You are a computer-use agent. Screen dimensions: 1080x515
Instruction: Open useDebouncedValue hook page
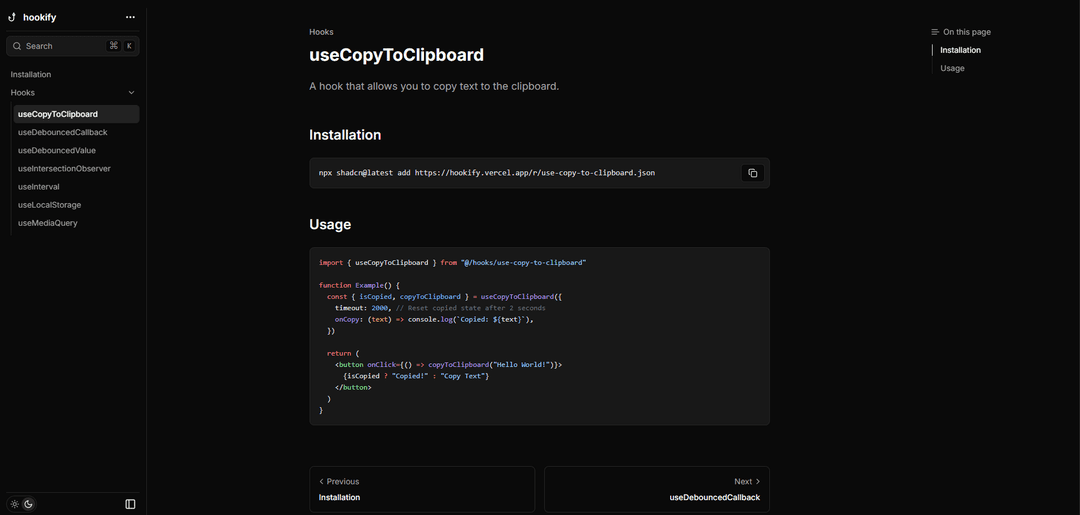pos(57,150)
